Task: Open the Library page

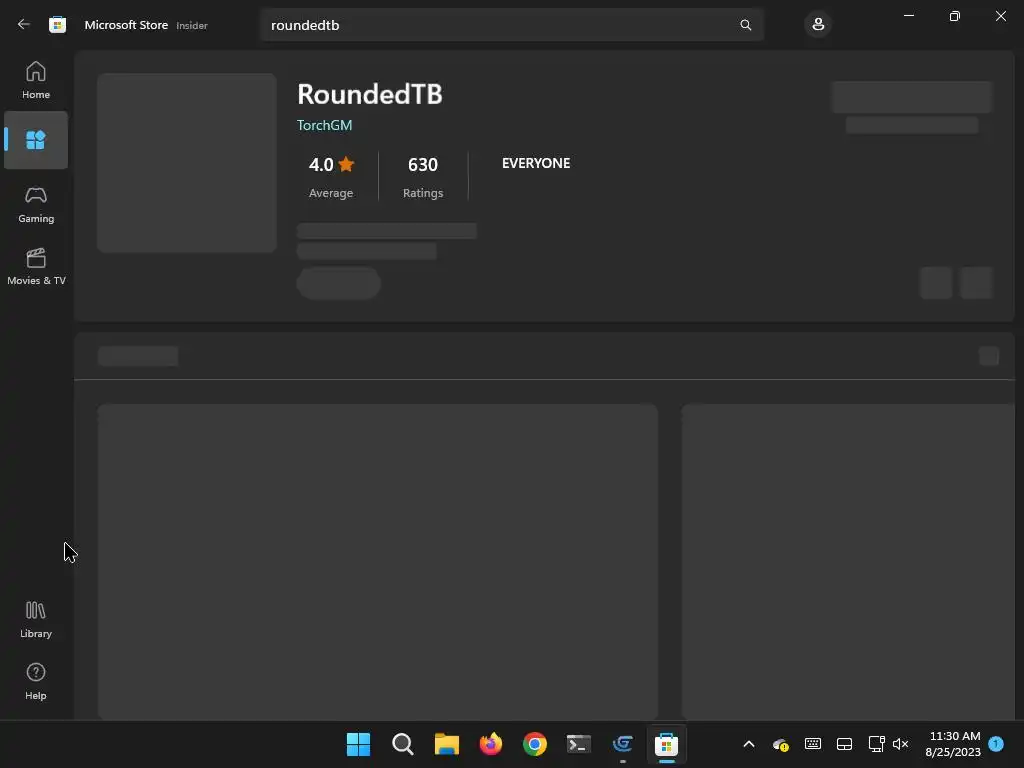Action: [x=36, y=620]
